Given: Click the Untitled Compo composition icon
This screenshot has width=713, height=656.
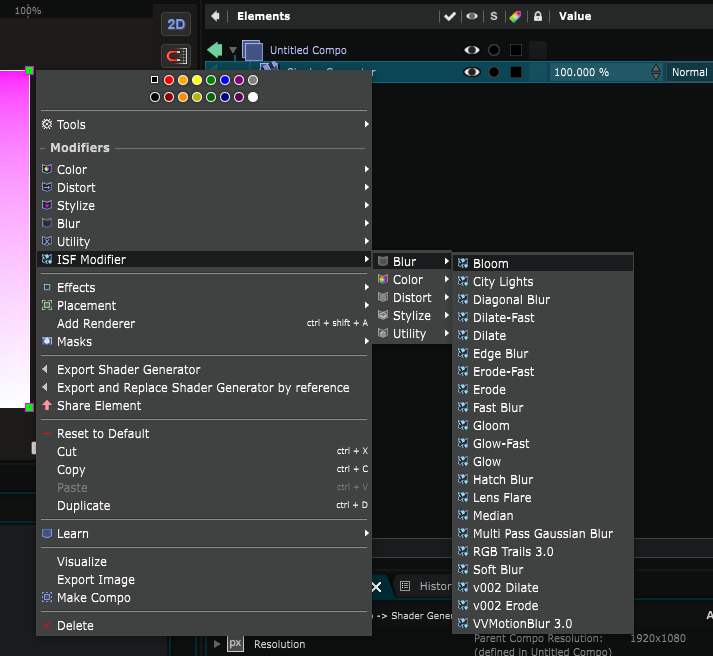Looking at the screenshot, I should click(x=252, y=50).
